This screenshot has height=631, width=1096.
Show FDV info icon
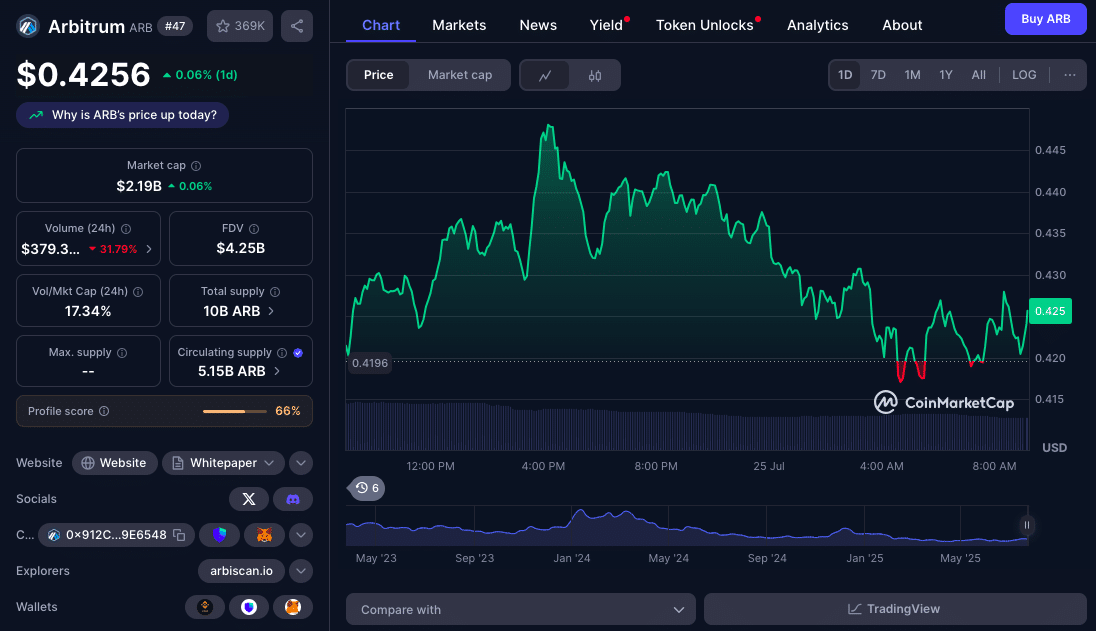(254, 229)
